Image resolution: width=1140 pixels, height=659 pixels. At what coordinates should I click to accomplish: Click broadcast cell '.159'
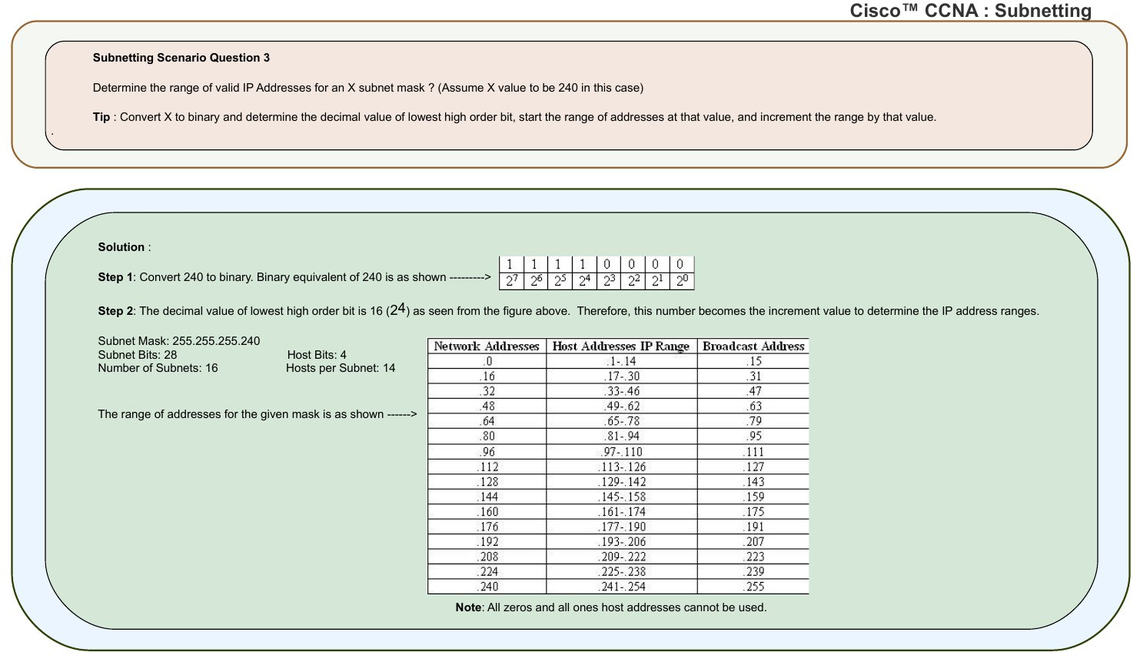(753, 497)
